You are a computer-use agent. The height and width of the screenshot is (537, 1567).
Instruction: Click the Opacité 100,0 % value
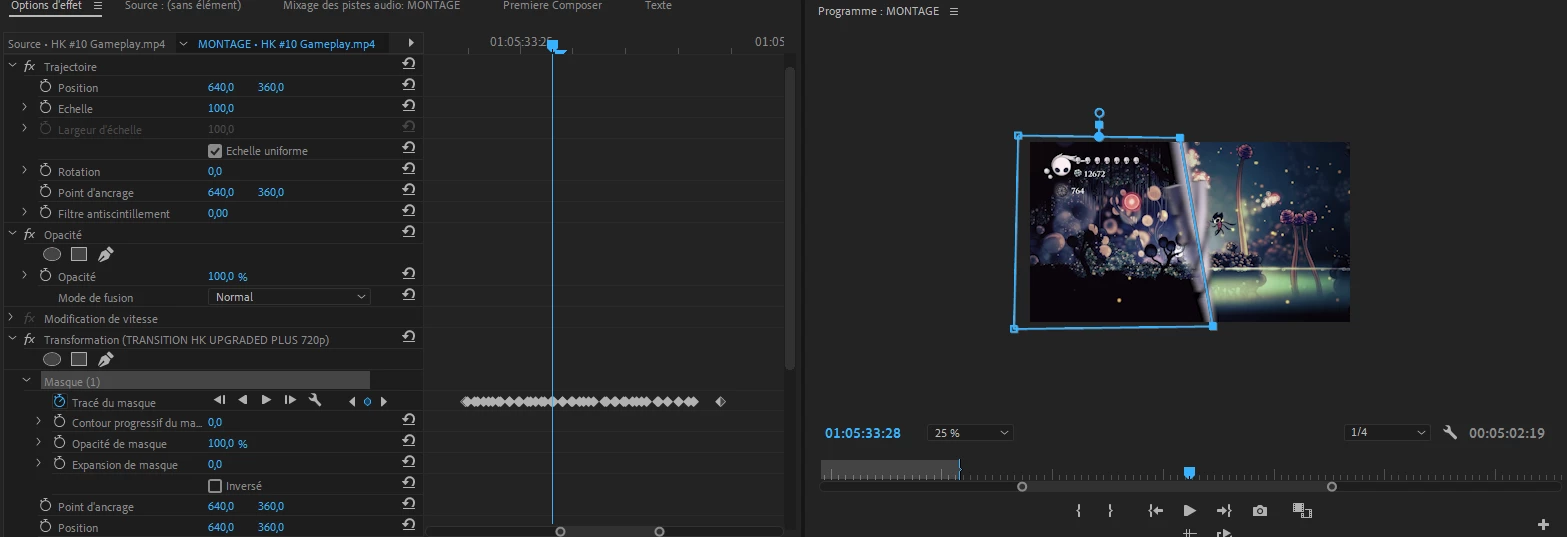(x=227, y=276)
